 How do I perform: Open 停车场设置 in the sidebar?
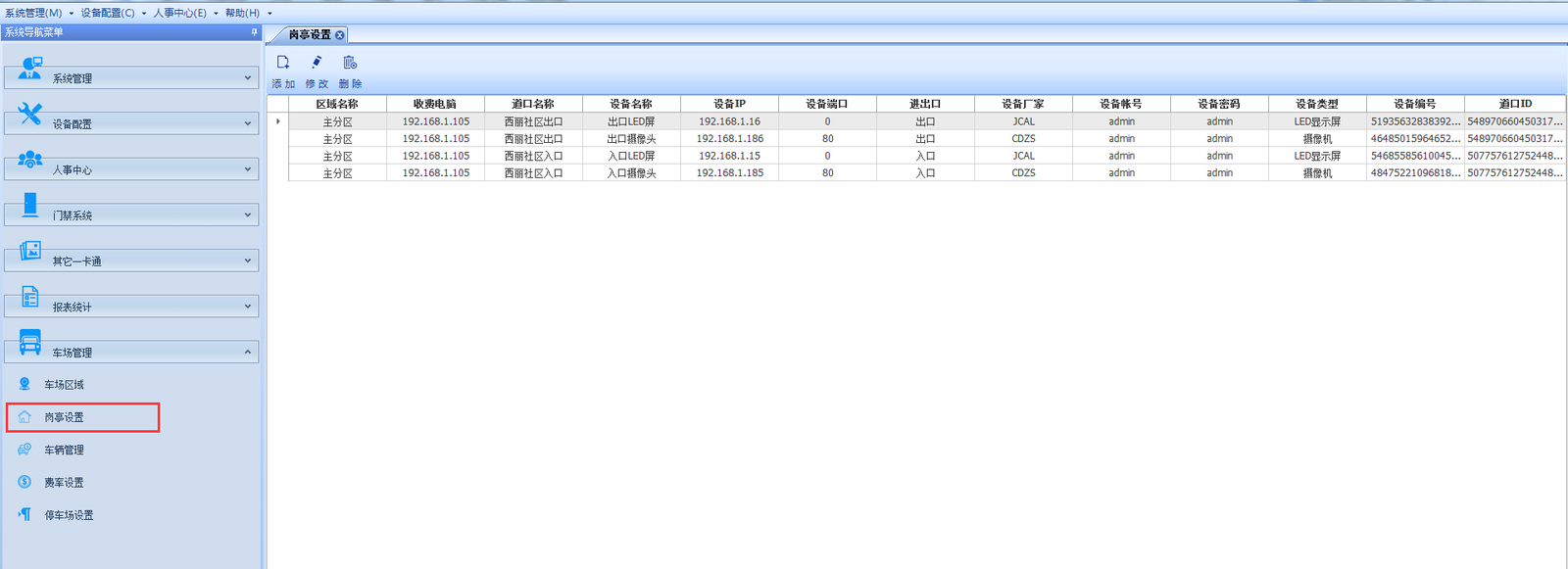(x=69, y=515)
